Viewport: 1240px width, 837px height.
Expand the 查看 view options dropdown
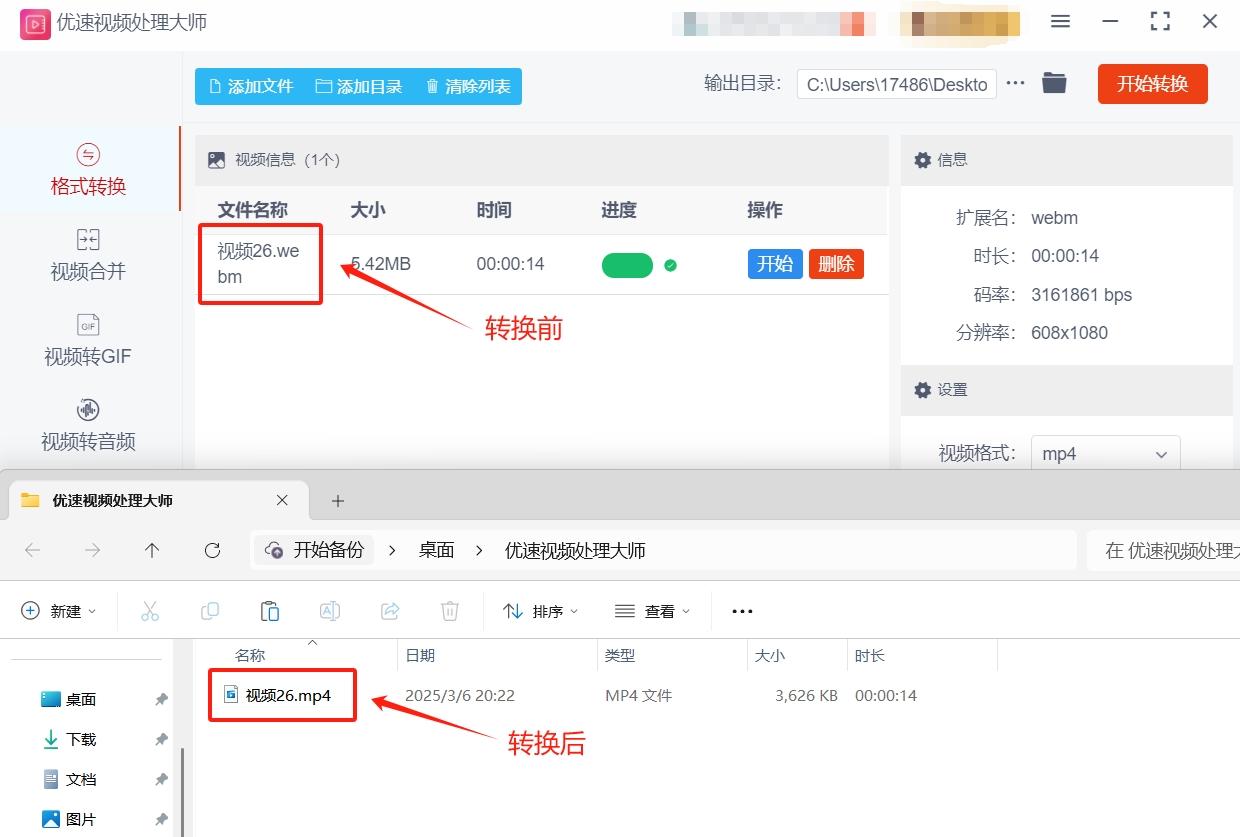coord(652,610)
